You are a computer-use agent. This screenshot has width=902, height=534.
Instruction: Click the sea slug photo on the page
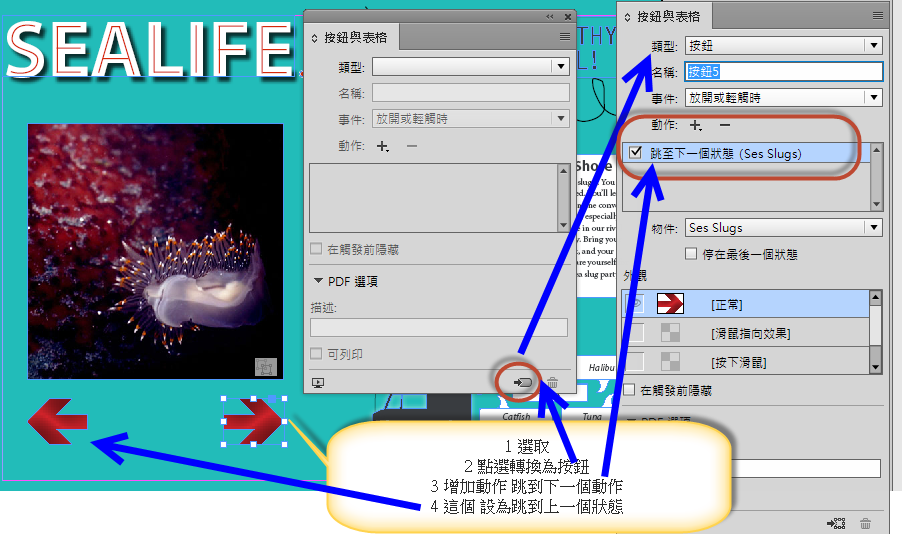click(155, 251)
